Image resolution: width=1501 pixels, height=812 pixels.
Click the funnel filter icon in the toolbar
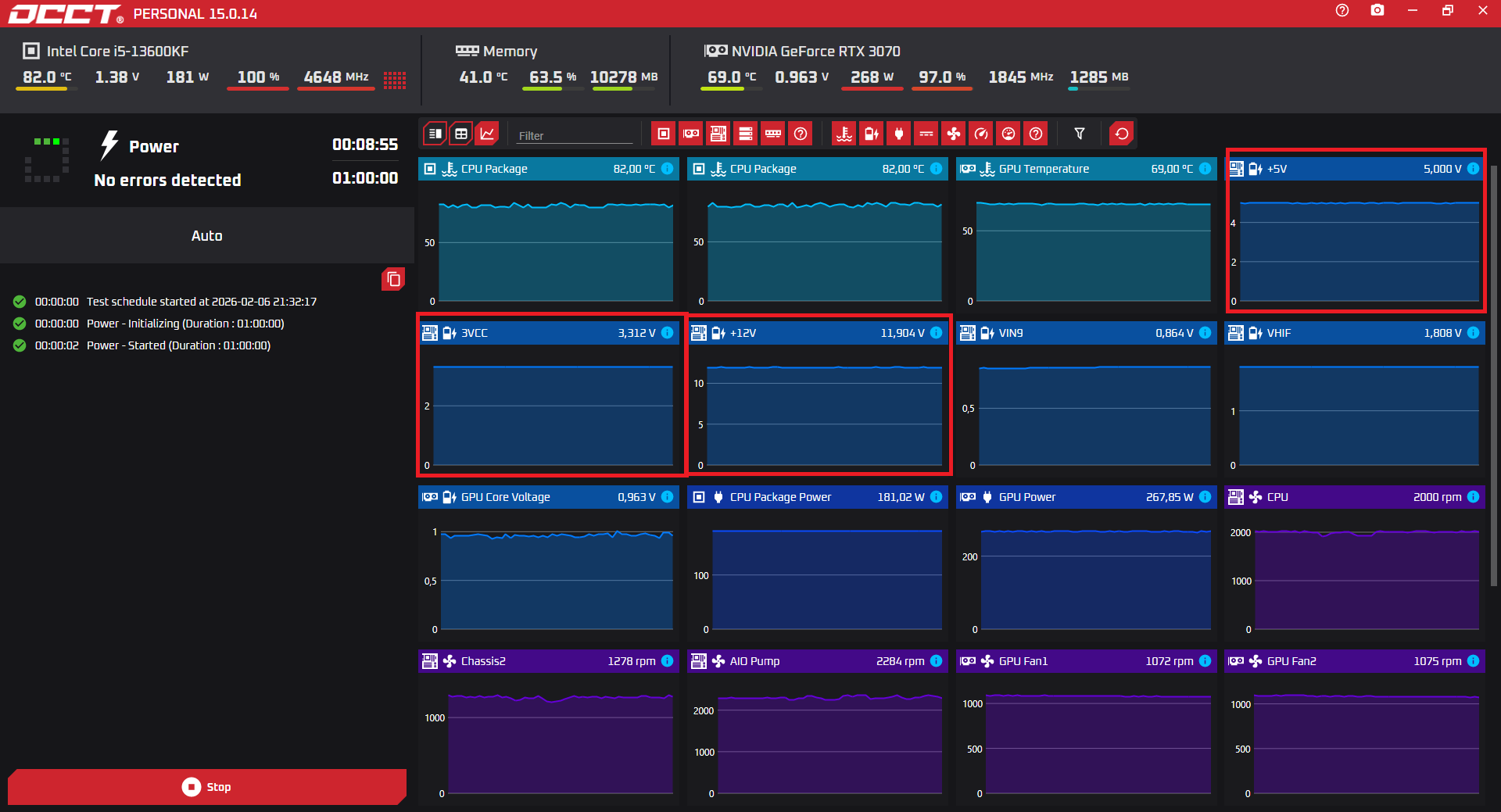click(x=1080, y=134)
